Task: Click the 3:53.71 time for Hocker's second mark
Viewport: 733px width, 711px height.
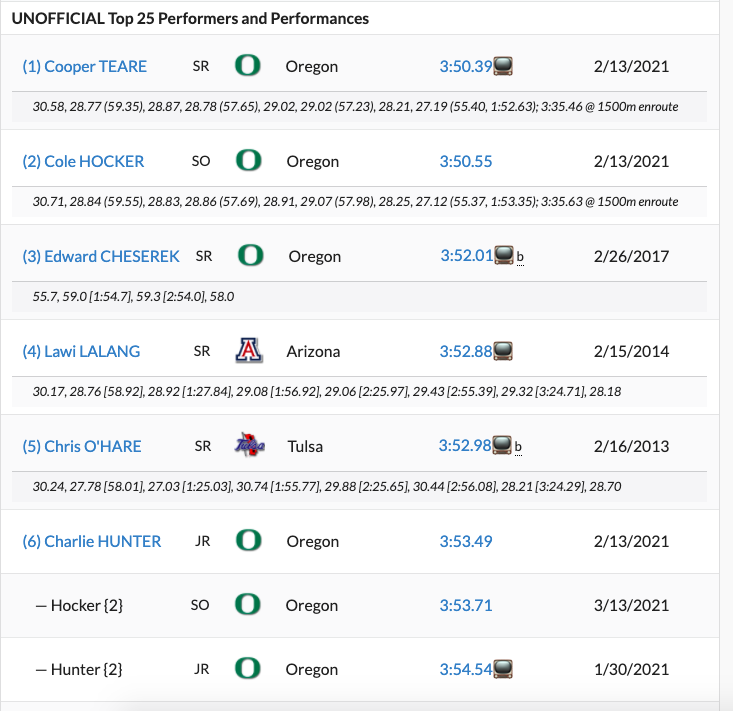Action: point(465,605)
